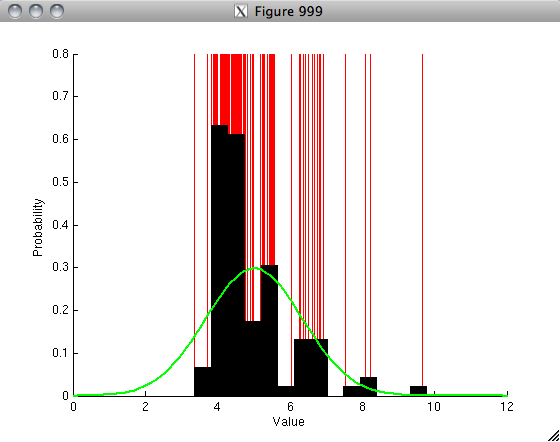The width and height of the screenshot is (560, 442).
Task: Click the red line near value 7.5
Action: coord(345,220)
